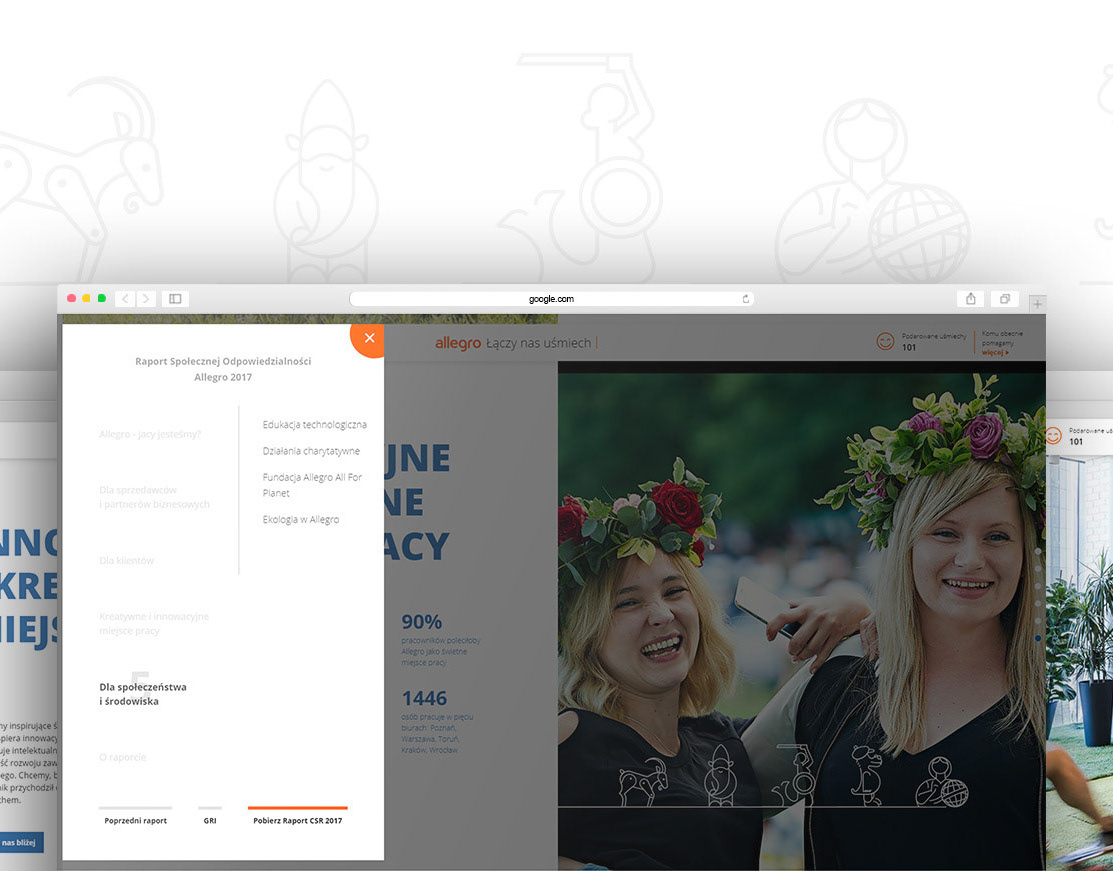Click the google.com address bar
1113x871 pixels.
tap(552, 299)
